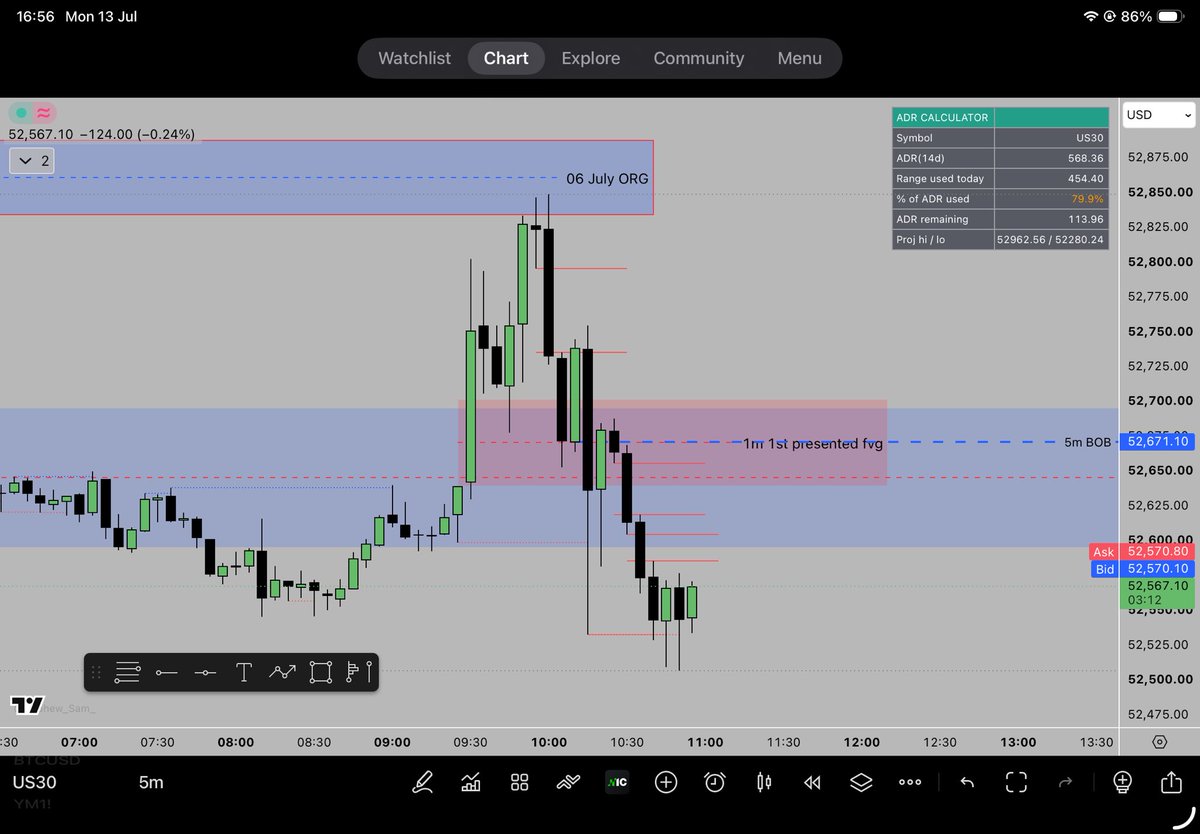Start bar replay with rewind icon
The width and height of the screenshot is (1200, 834).
tap(812, 782)
